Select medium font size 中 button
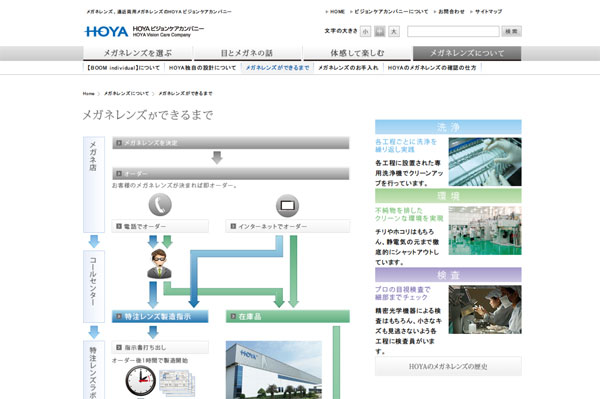Image resolution: width=600 pixels, height=399 pixels. point(380,31)
